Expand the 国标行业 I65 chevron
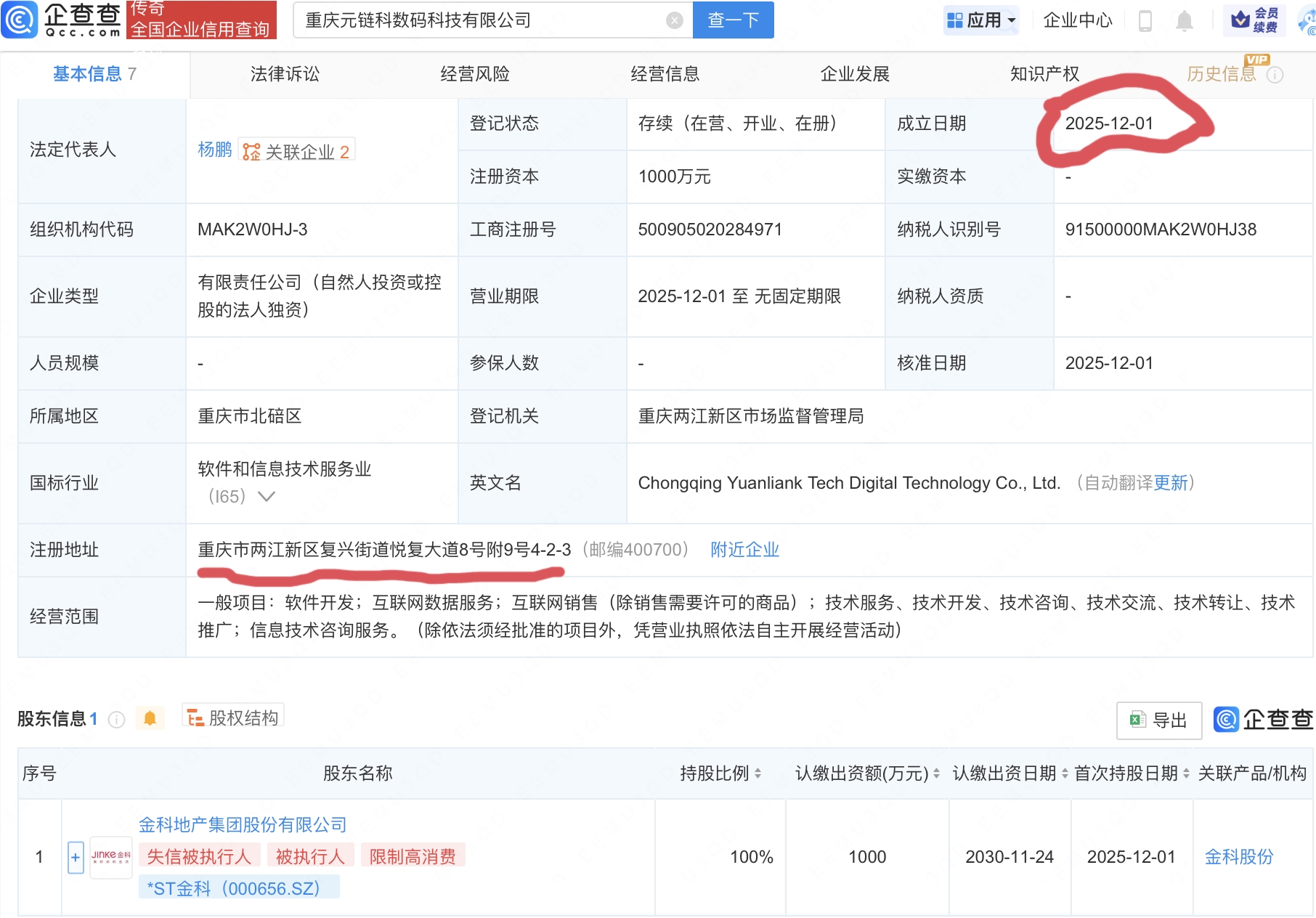Screen dimensions: 1316x918 [x=267, y=497]
